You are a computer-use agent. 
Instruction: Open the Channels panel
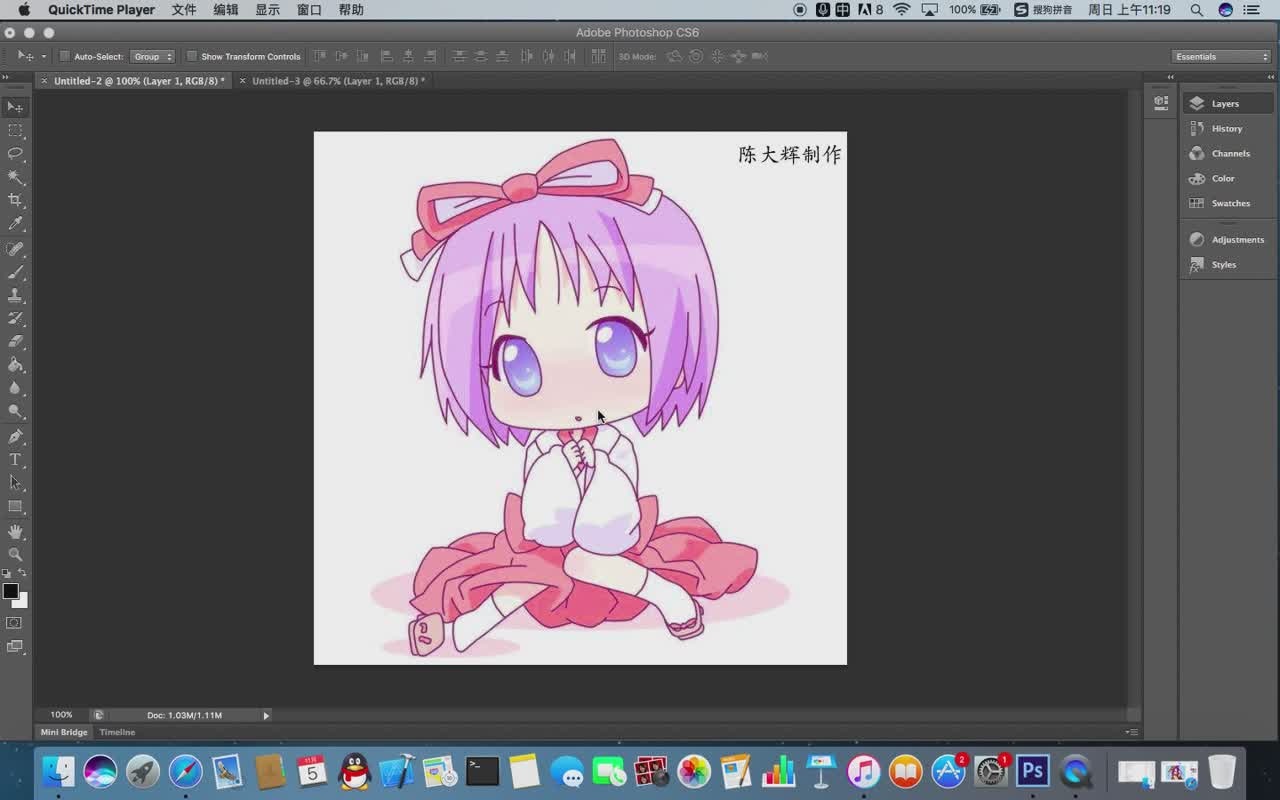[1227, 153]
